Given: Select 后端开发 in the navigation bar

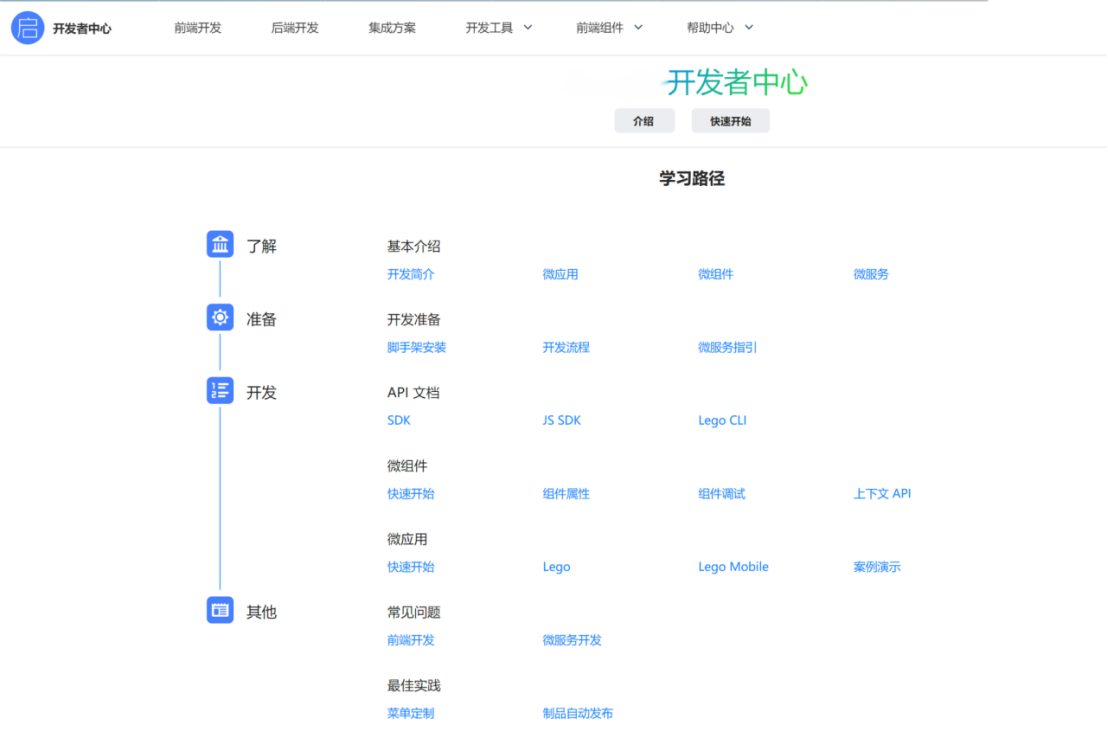Looking at the screenshot, I should click(295, 28).
